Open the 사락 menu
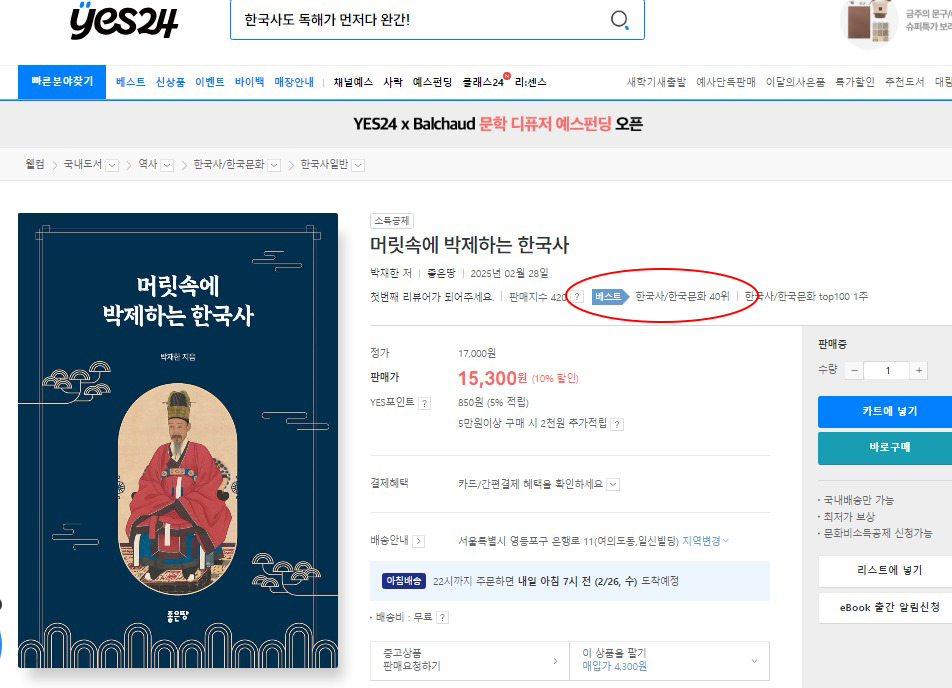Image resolution: width=952 pixels, height=688 pixels. click(x=393, y=82)
